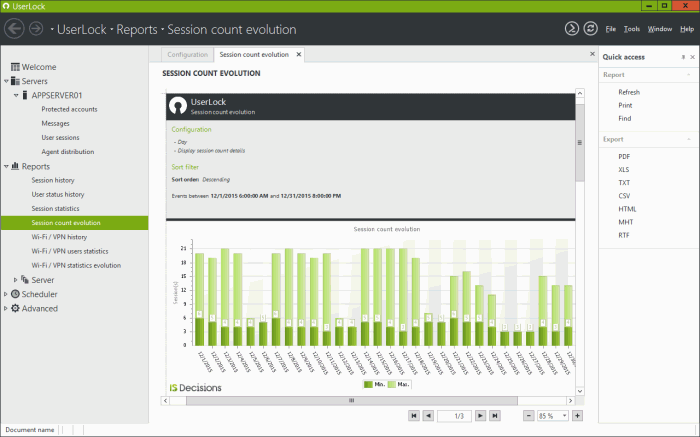
Task: Open Wi-Fi / VPN users statistics
Action: click(x=70, y=251)
